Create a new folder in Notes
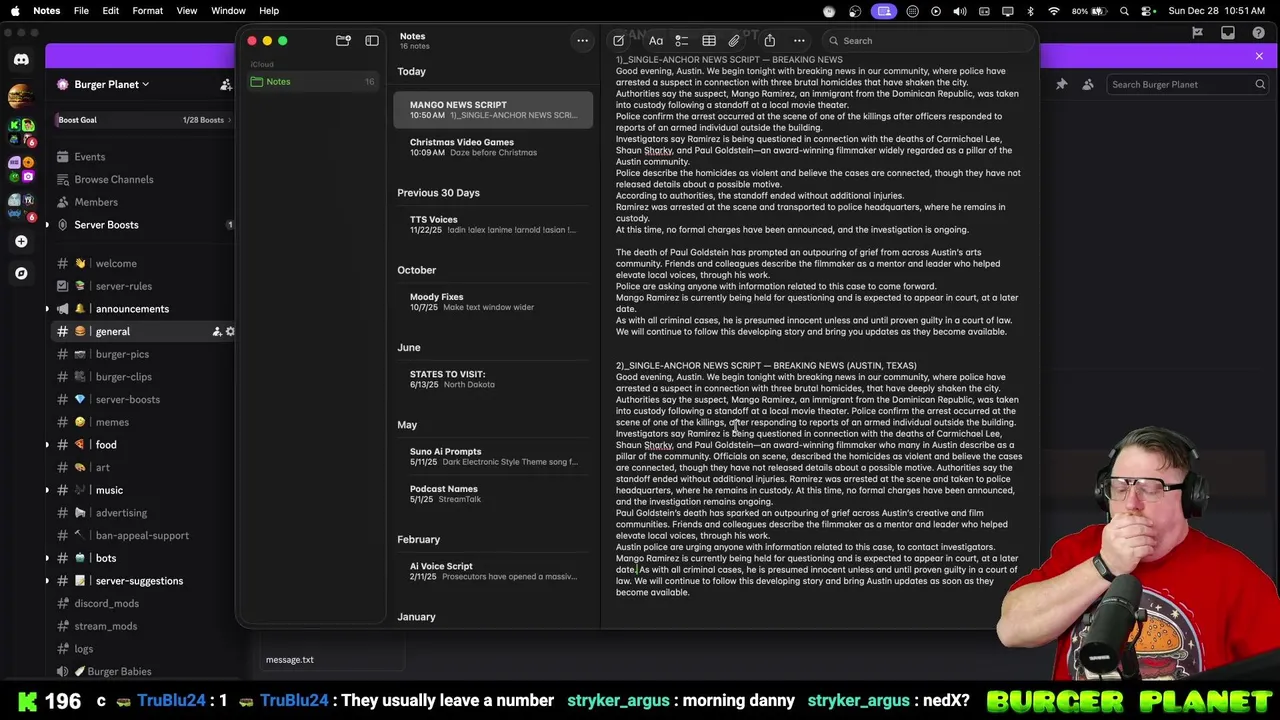The height and width of the screenshot is (720, 1280). pos(343,41)
